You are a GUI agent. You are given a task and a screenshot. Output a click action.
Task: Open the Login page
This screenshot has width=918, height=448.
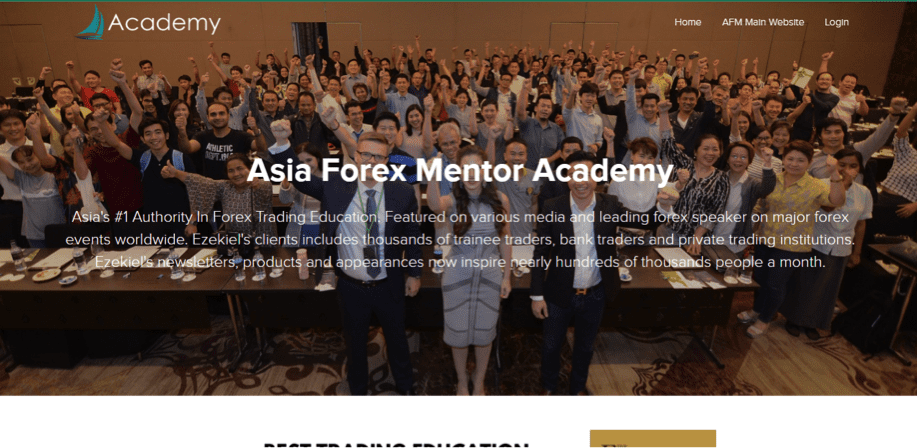point(836,22)
